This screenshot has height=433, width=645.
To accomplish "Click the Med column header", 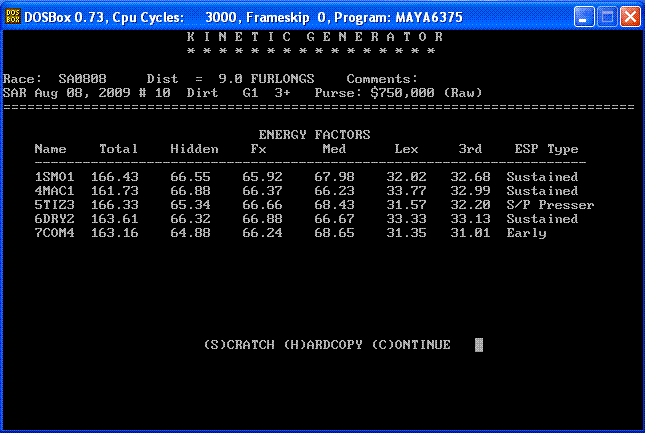I will point(334,148).
